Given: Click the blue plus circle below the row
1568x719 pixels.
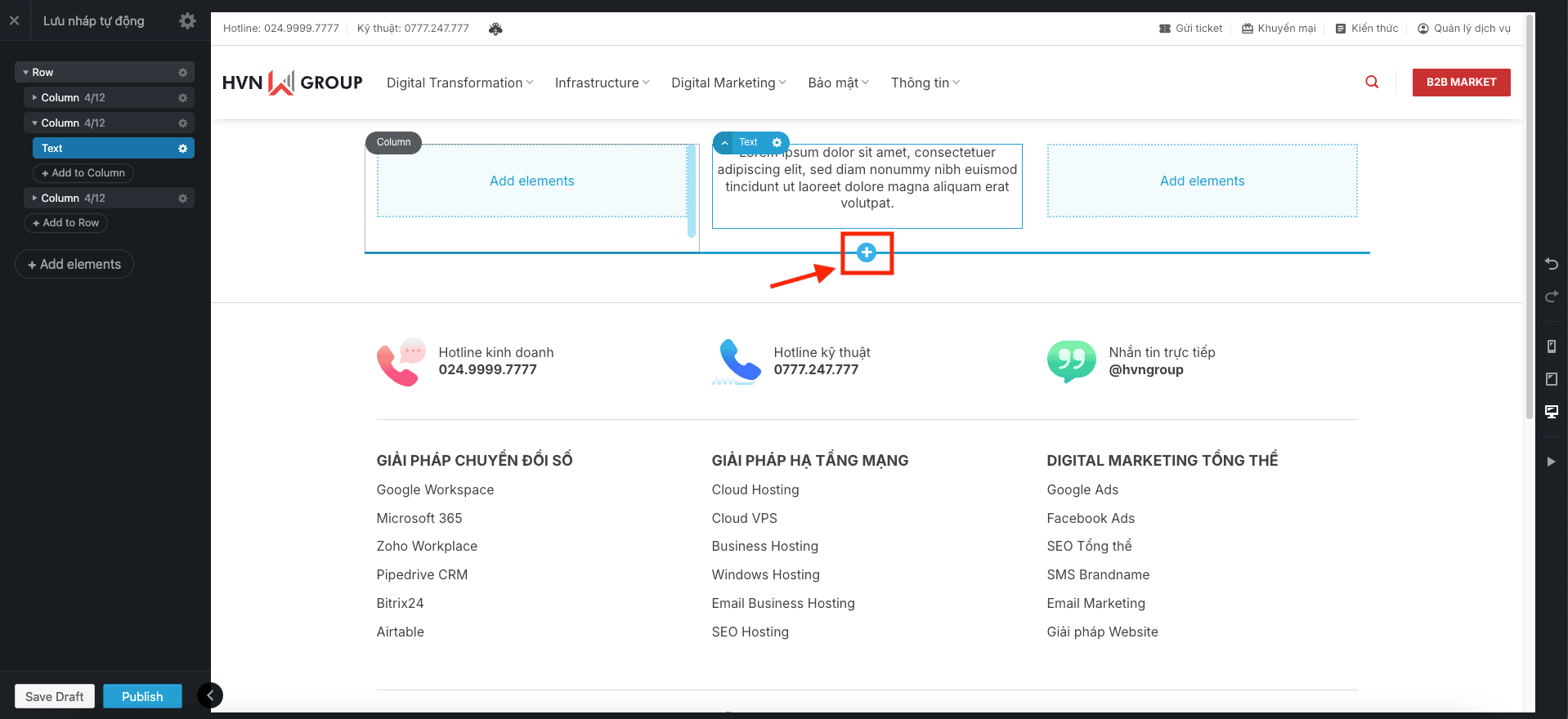Looking at the screenshot, I should (x=867, y=253).
